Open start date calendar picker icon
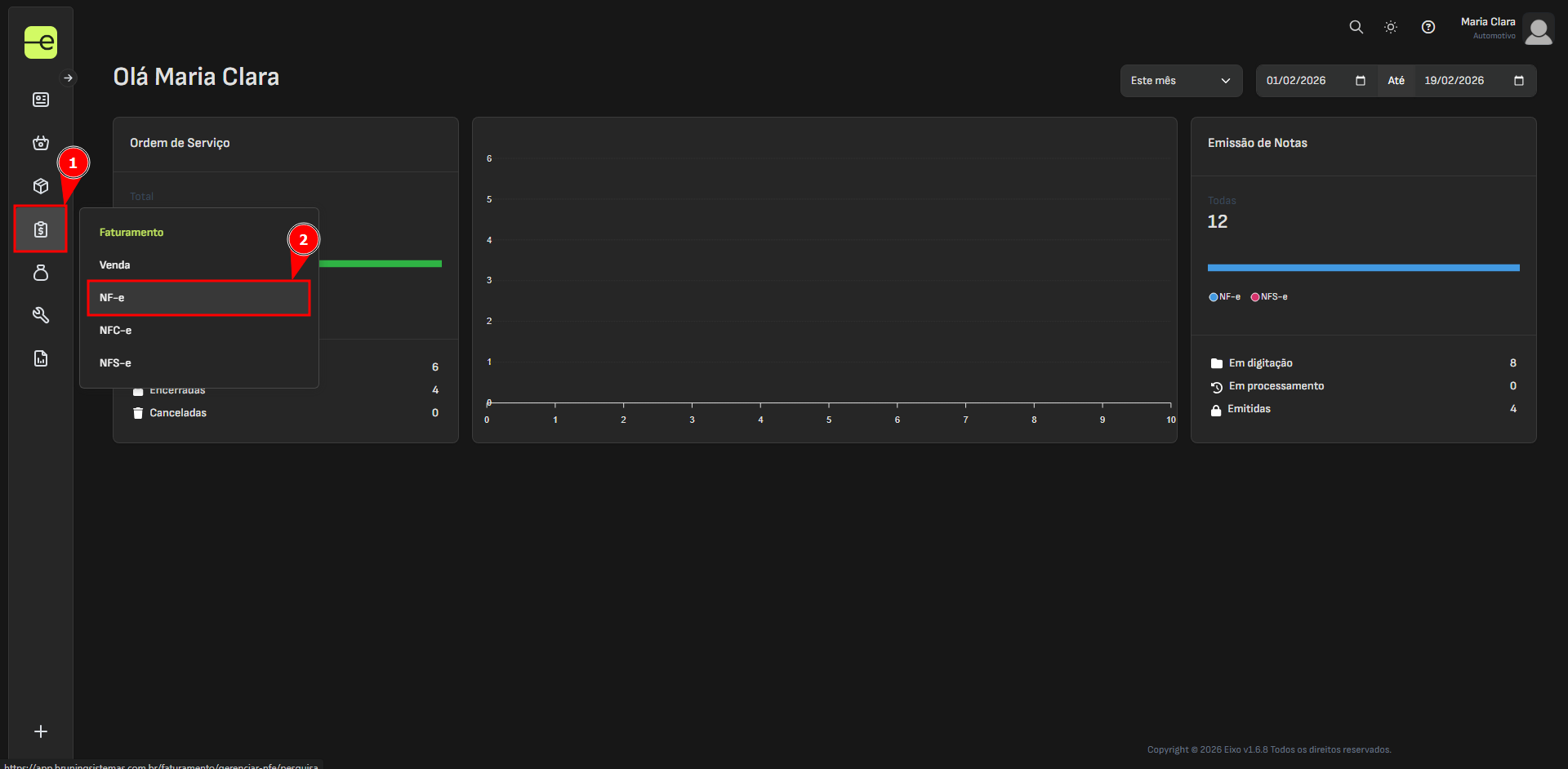Image resolution: width=1568 pixels, height=769 pixels. point(1361,81)
